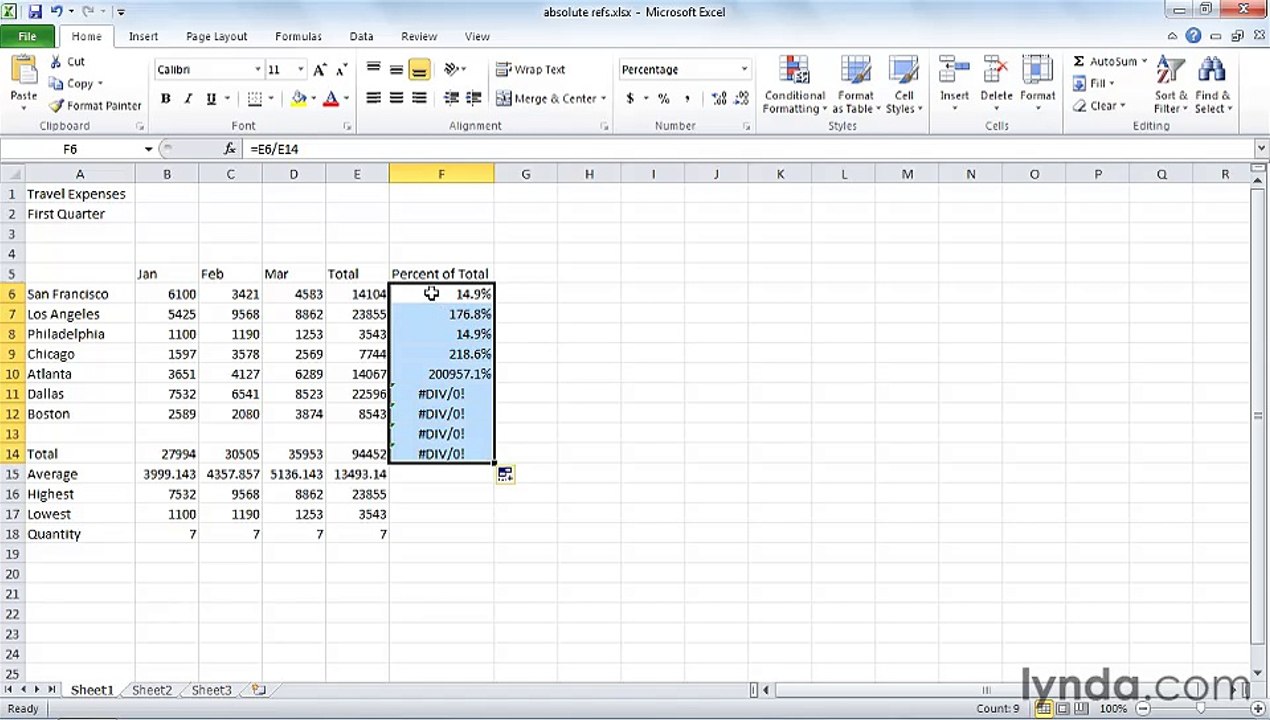The width and height of the screenshot is (1270, 720).
Task: Click the Borders icon
Action: pos(255,99)
